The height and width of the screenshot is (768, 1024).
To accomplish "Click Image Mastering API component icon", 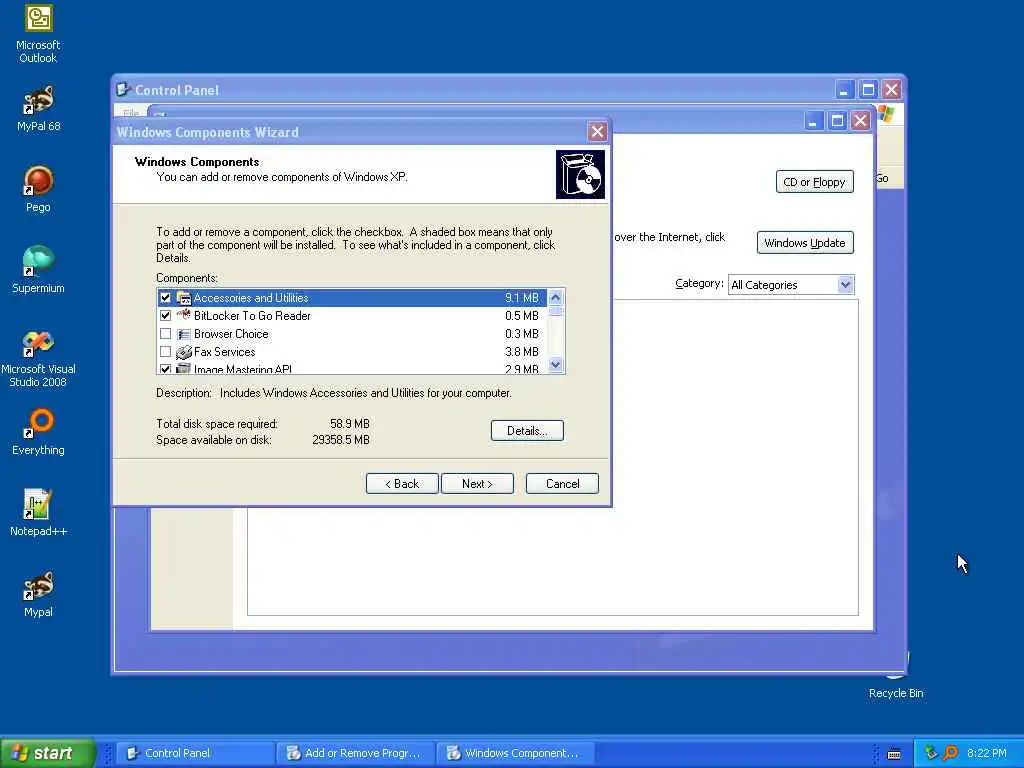I will 184,369.
